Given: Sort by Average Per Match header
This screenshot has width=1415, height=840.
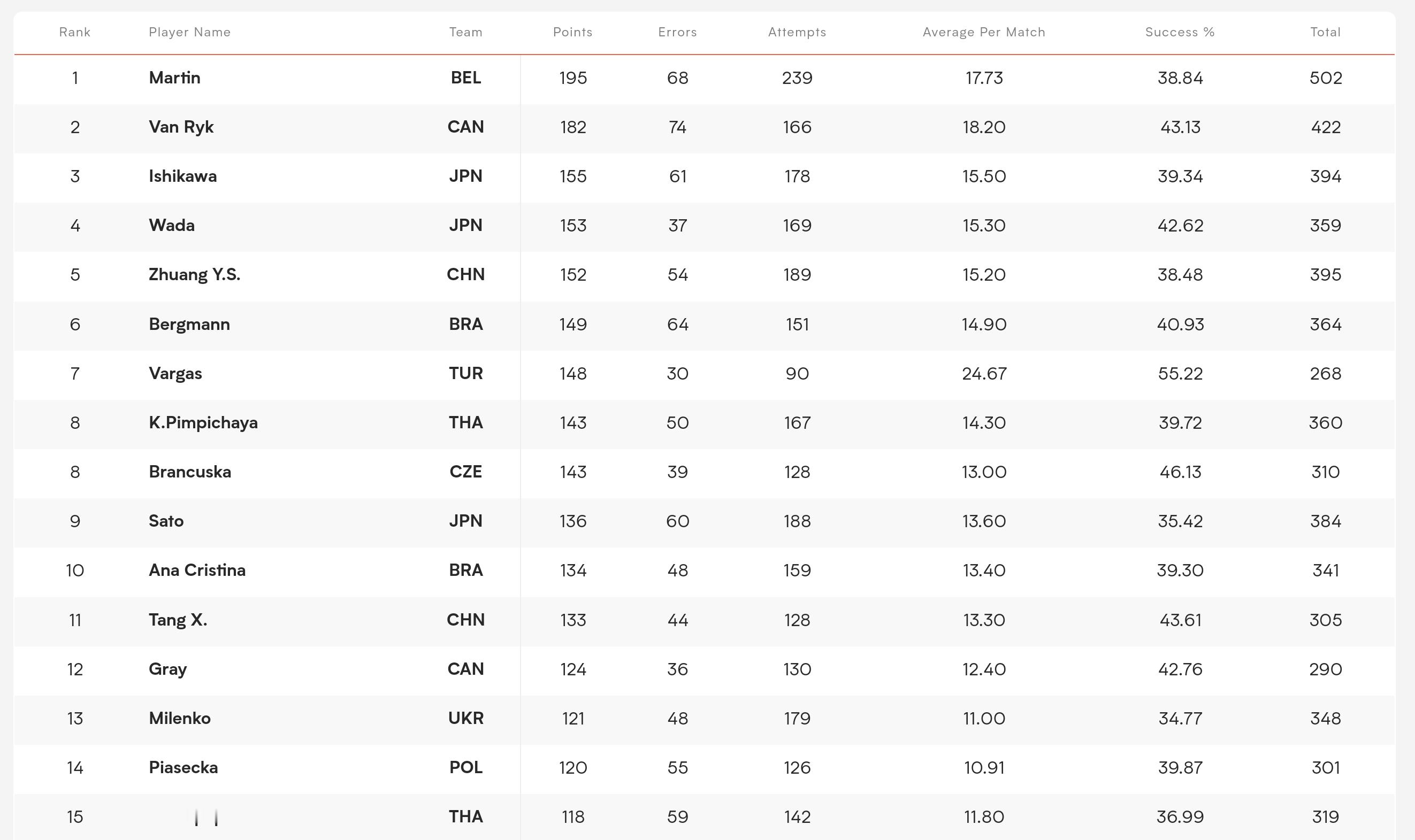Looking at the screenshot, I should 983,32.
